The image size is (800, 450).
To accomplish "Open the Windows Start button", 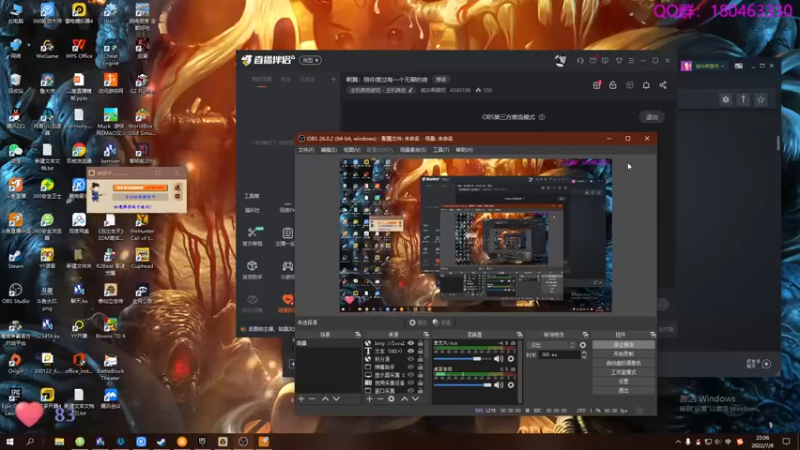I will coord(9,441).
